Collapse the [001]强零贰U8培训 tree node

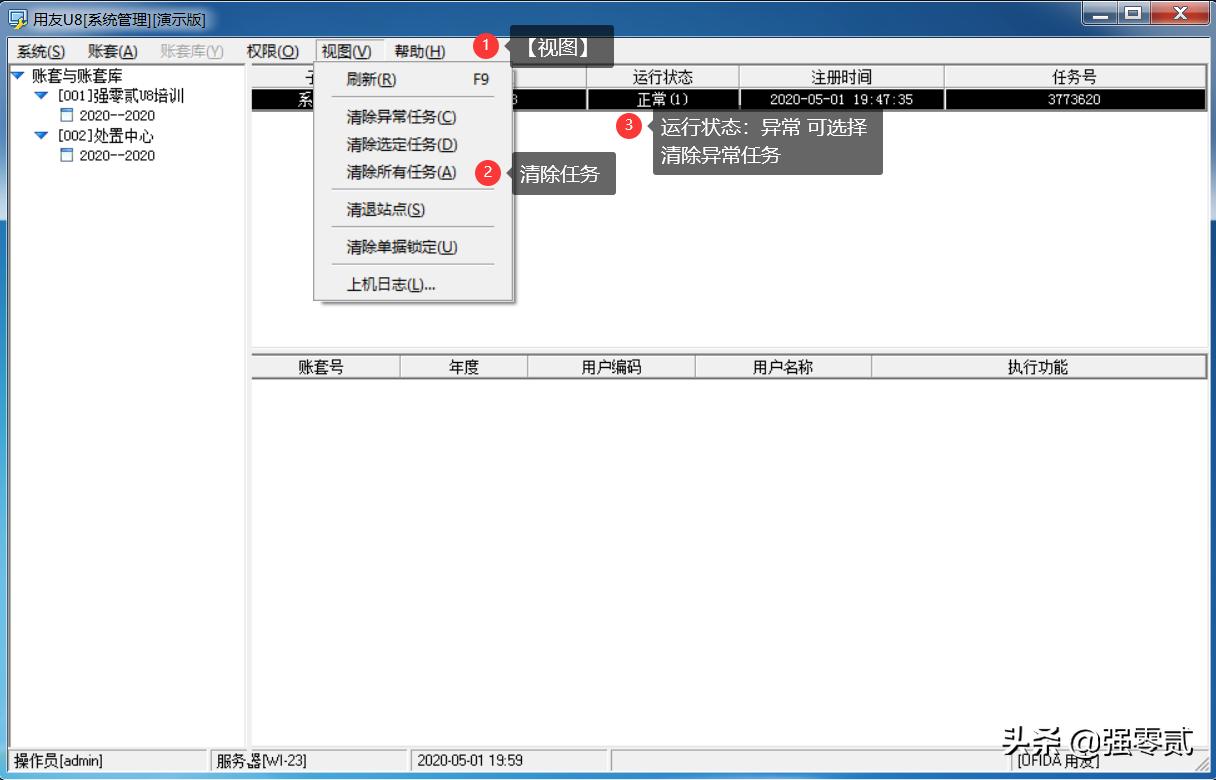(x=40, y=95)
